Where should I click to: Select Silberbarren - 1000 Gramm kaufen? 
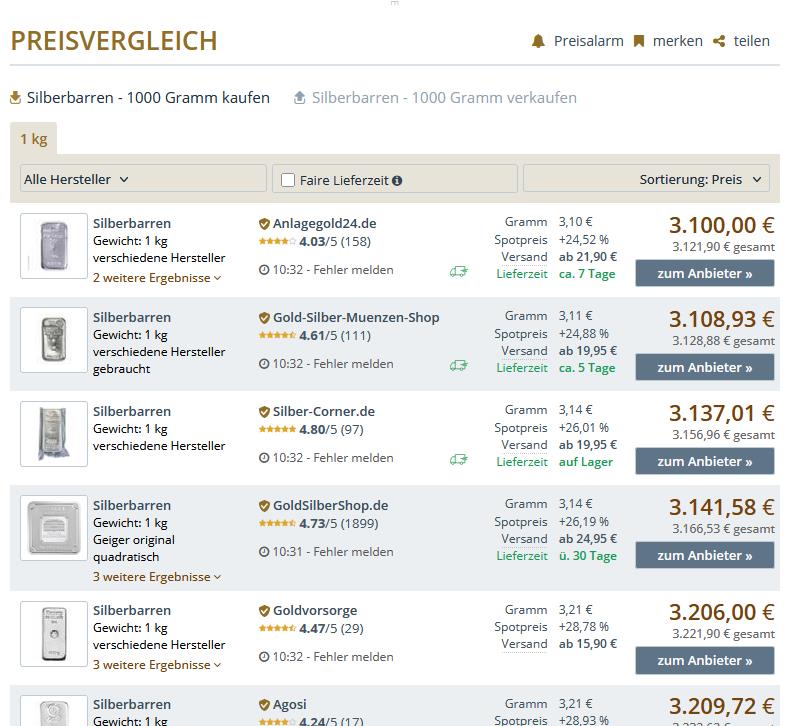point(148,98)
